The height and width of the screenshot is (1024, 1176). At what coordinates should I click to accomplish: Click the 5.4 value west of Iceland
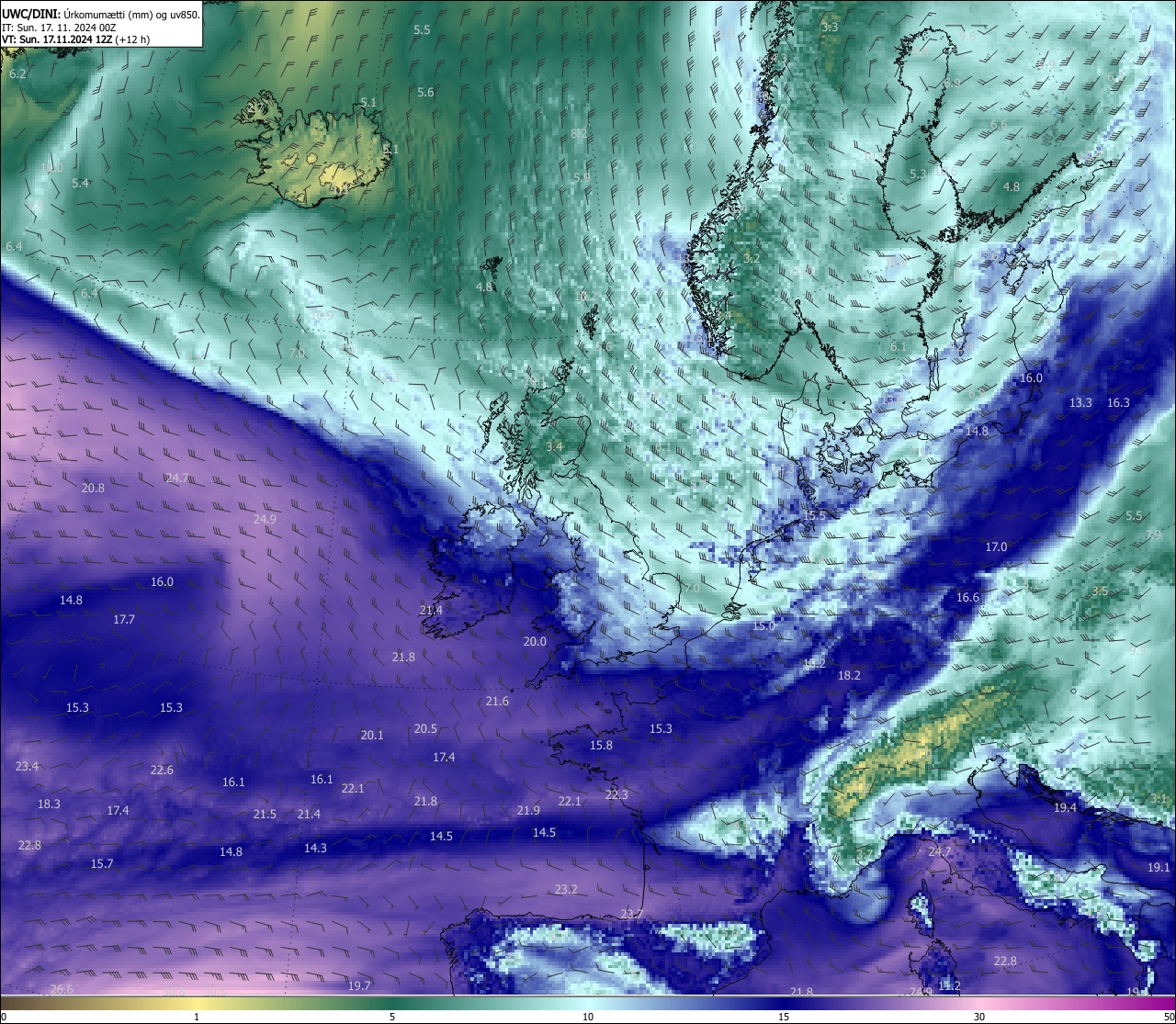tap(81, 183)
